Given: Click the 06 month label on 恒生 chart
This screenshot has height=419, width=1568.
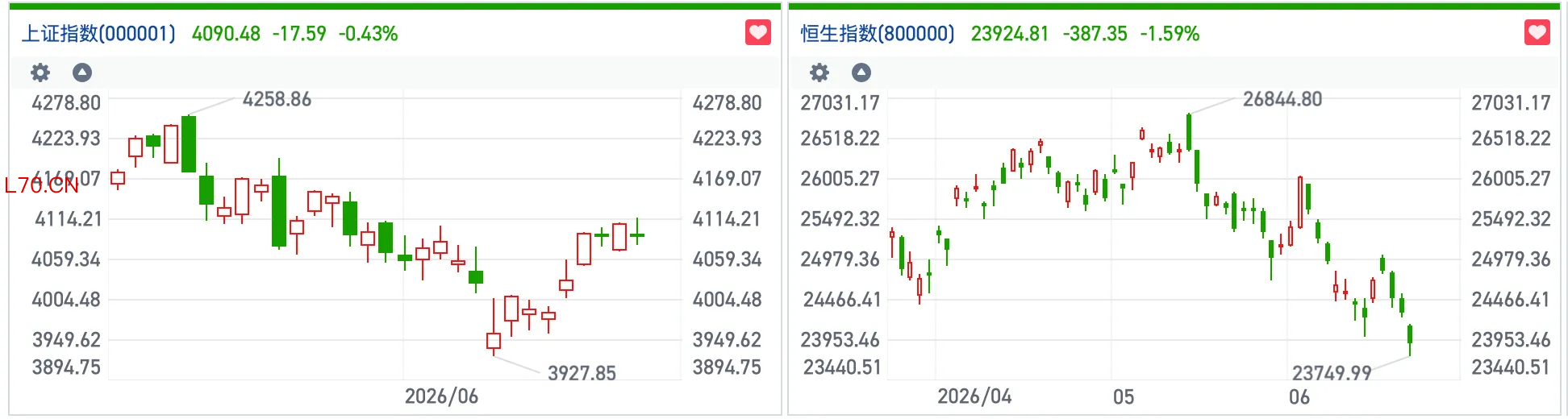Looking at the screenshot, I should pos(1299,396).
